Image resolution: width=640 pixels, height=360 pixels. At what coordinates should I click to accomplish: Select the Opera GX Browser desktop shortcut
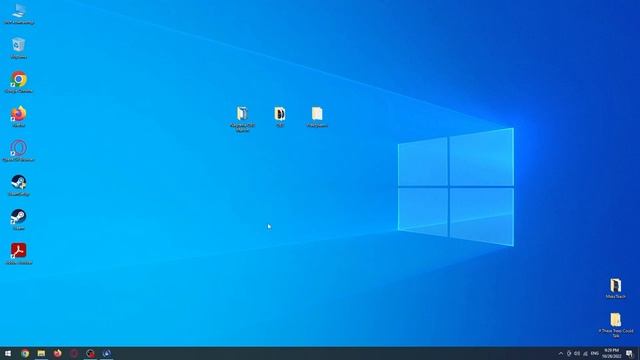click(x=18, y=151)
